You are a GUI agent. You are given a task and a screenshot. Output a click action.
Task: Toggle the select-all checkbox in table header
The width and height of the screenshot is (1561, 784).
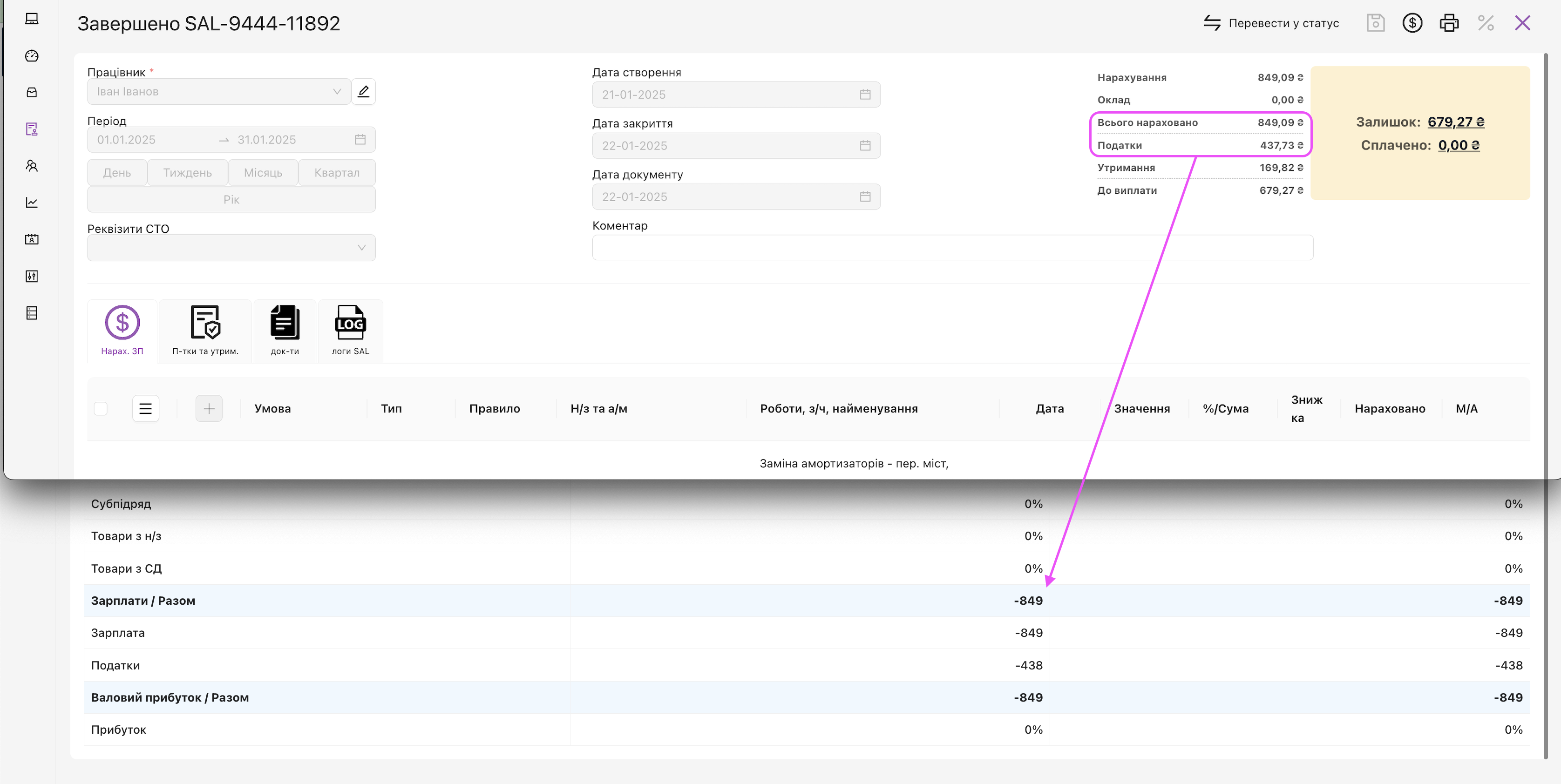click(101, 408)
